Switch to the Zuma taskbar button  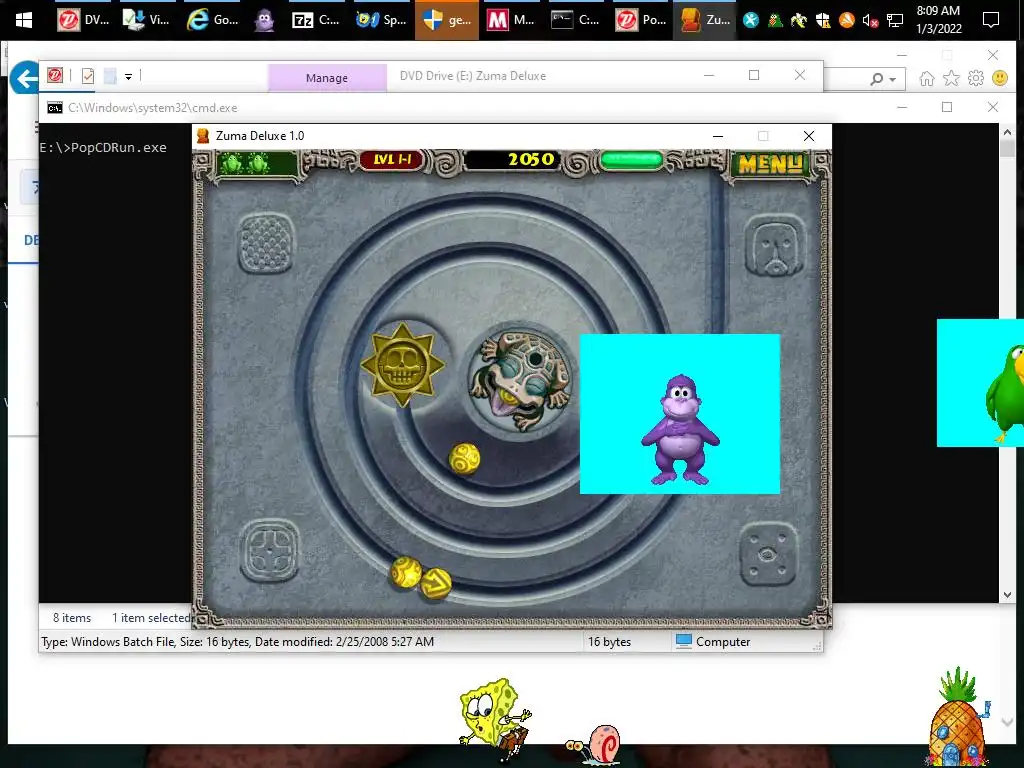(705, 20)
